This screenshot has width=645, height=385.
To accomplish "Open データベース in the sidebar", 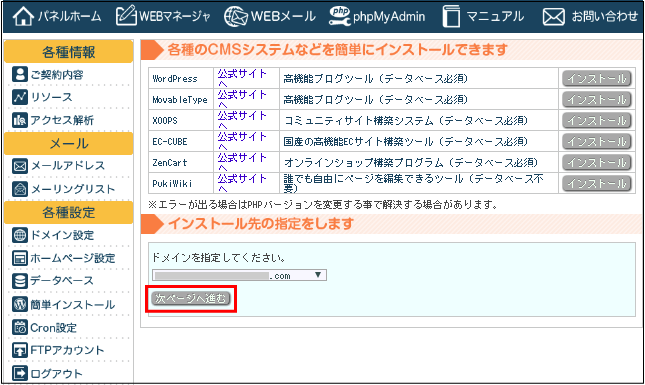I will tap(53, 281).
